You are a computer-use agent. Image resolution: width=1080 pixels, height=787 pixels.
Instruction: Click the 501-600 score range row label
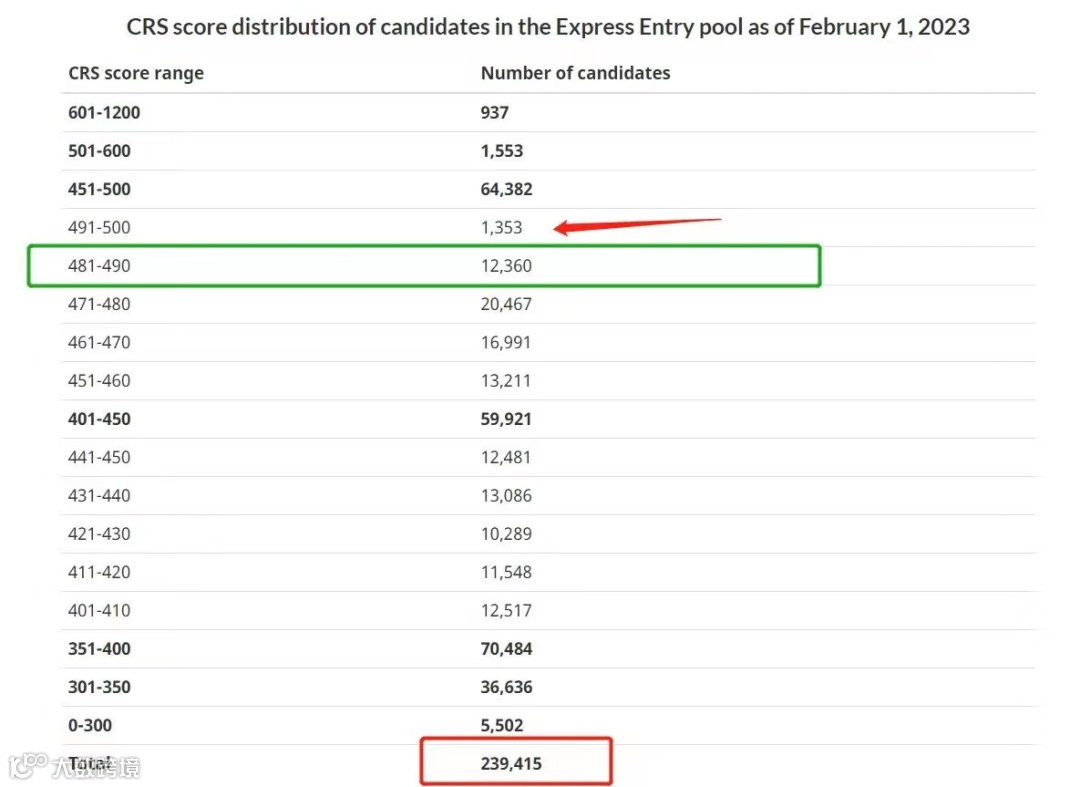[99, 151]
